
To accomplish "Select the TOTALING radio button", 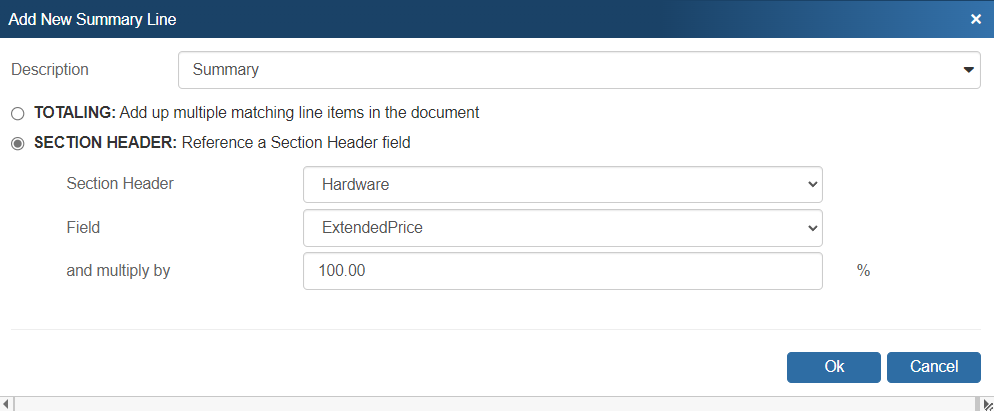I will pos(17,113).
